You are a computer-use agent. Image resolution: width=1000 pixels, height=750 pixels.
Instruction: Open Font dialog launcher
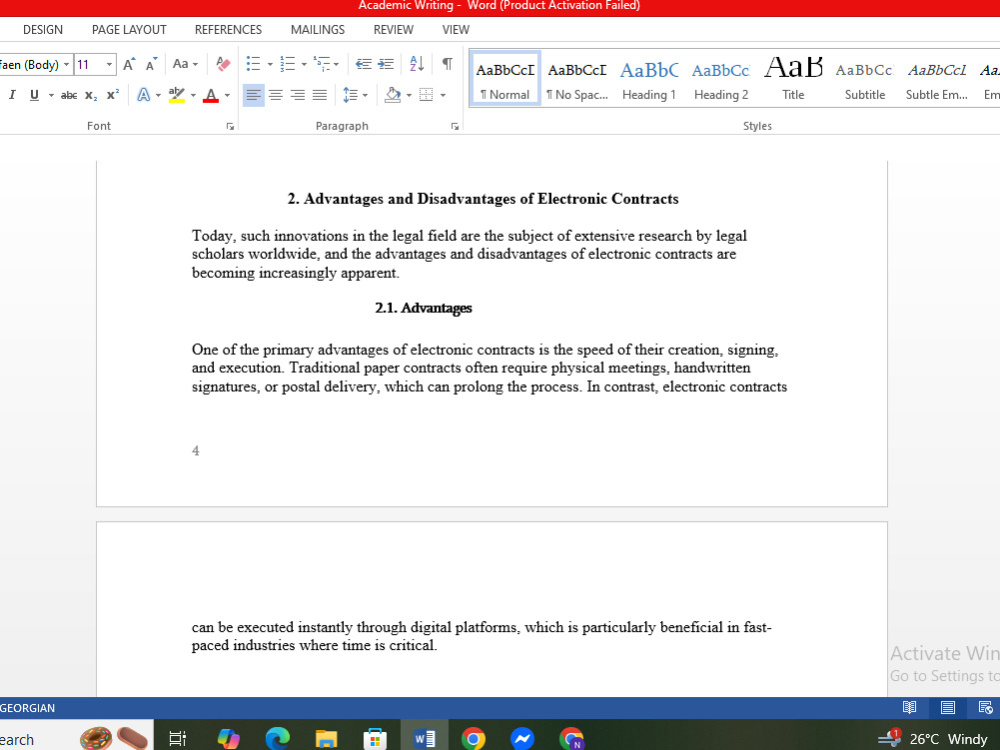[230, 126]
